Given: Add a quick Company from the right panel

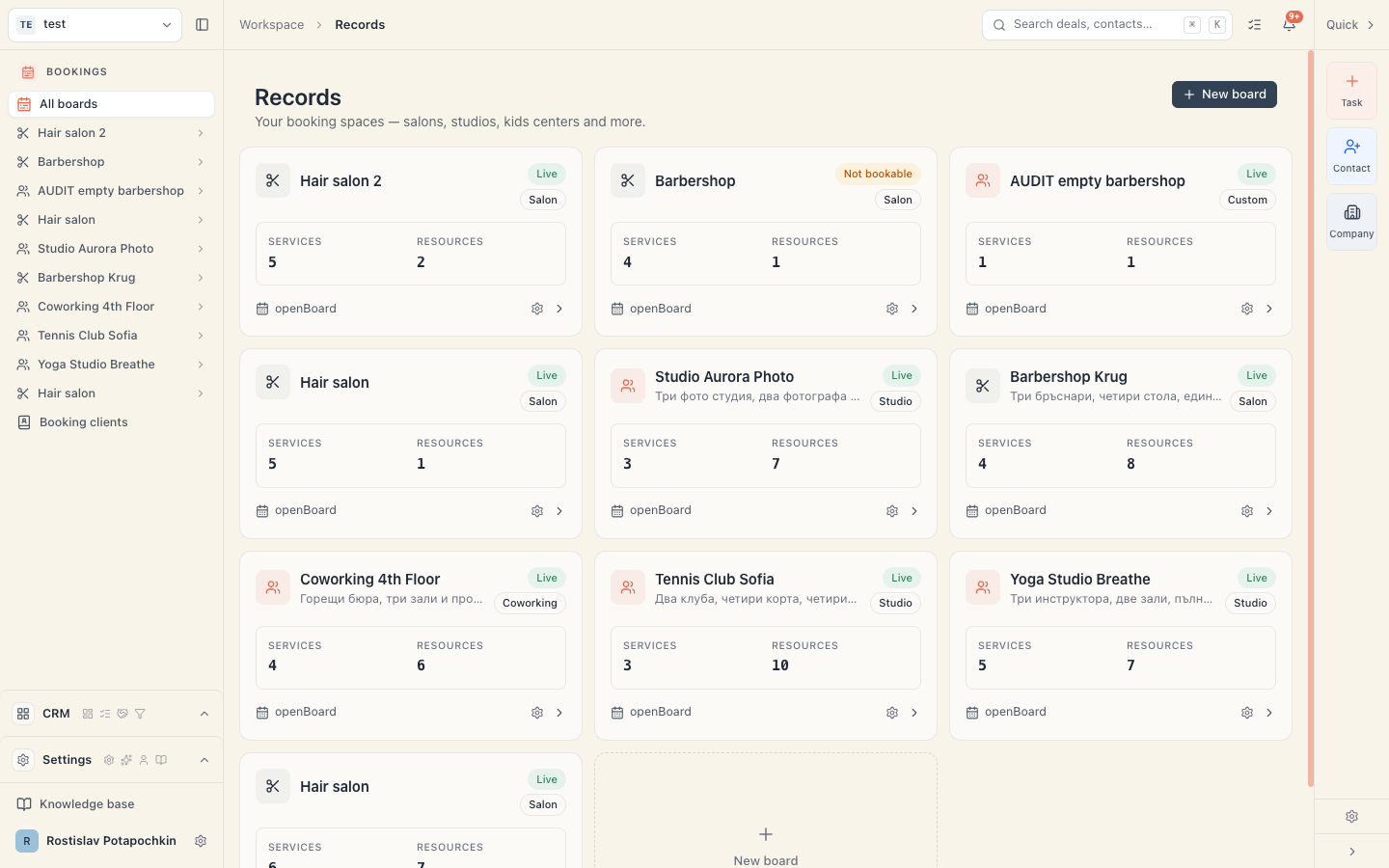Looking at the screenshot, I should pos(1351,222).
